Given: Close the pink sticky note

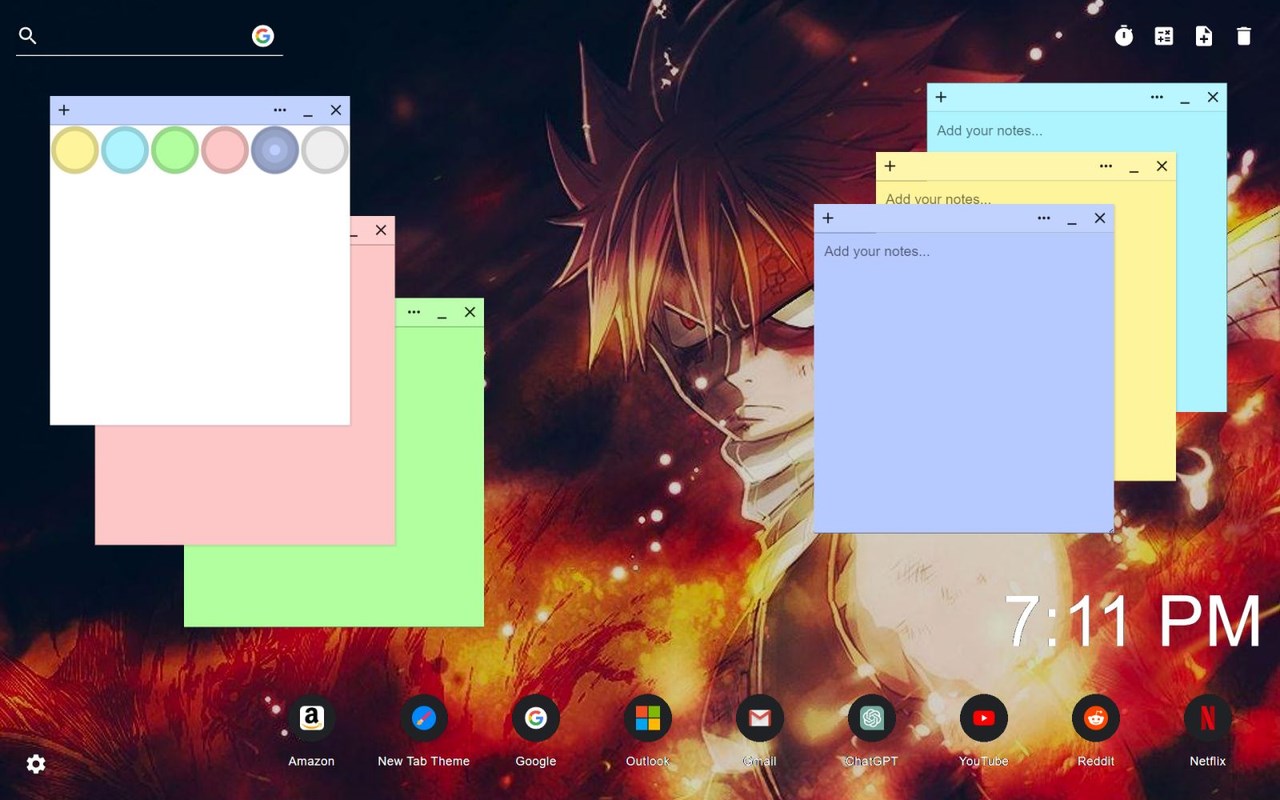Looking at the screenshot, I should (x=381, y=230).
